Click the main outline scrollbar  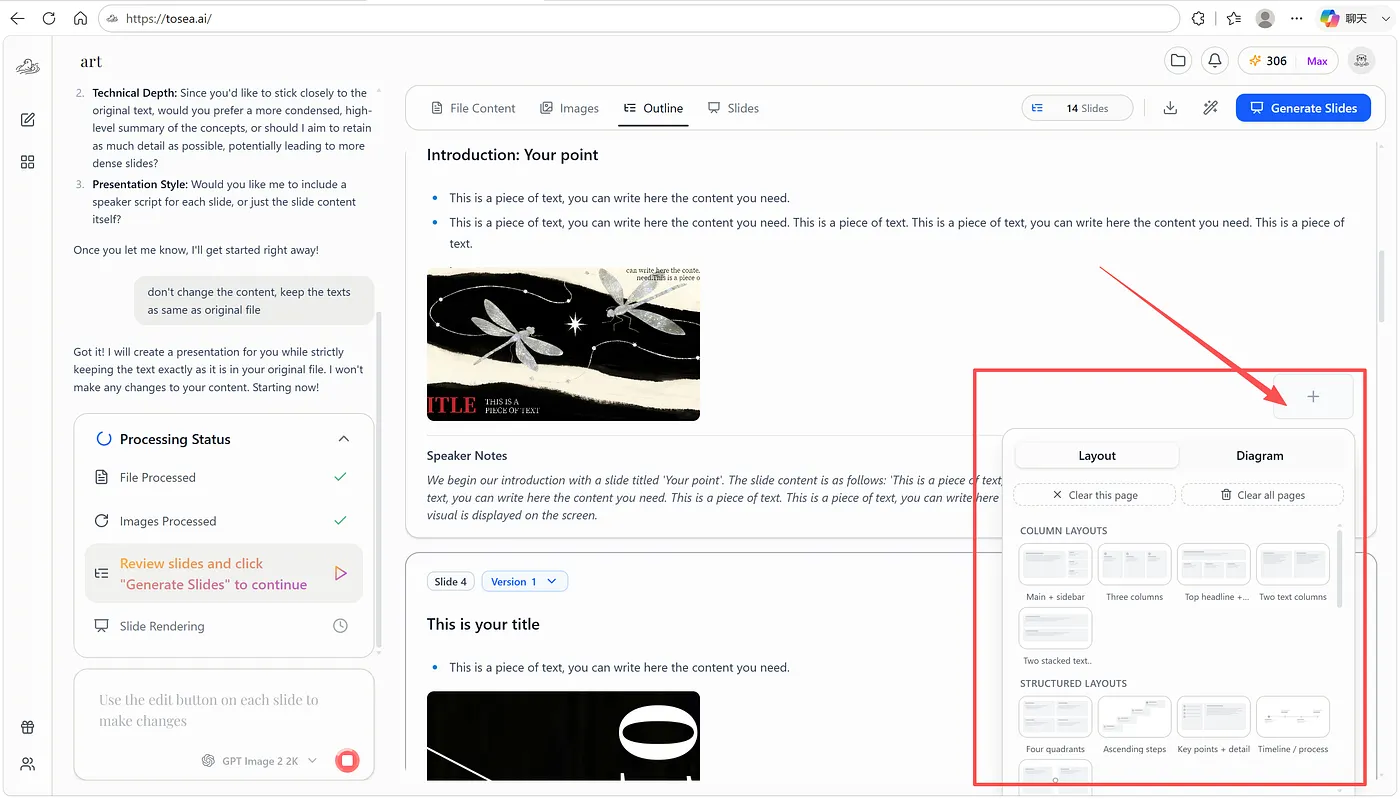(x=1382, y=286)
